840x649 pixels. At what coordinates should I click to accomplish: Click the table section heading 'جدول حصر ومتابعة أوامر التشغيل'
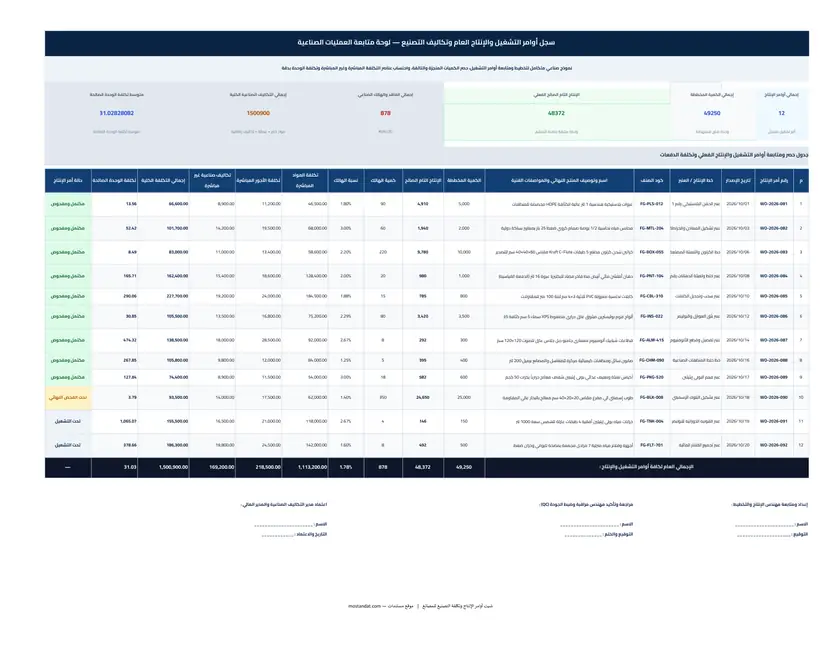734,155
